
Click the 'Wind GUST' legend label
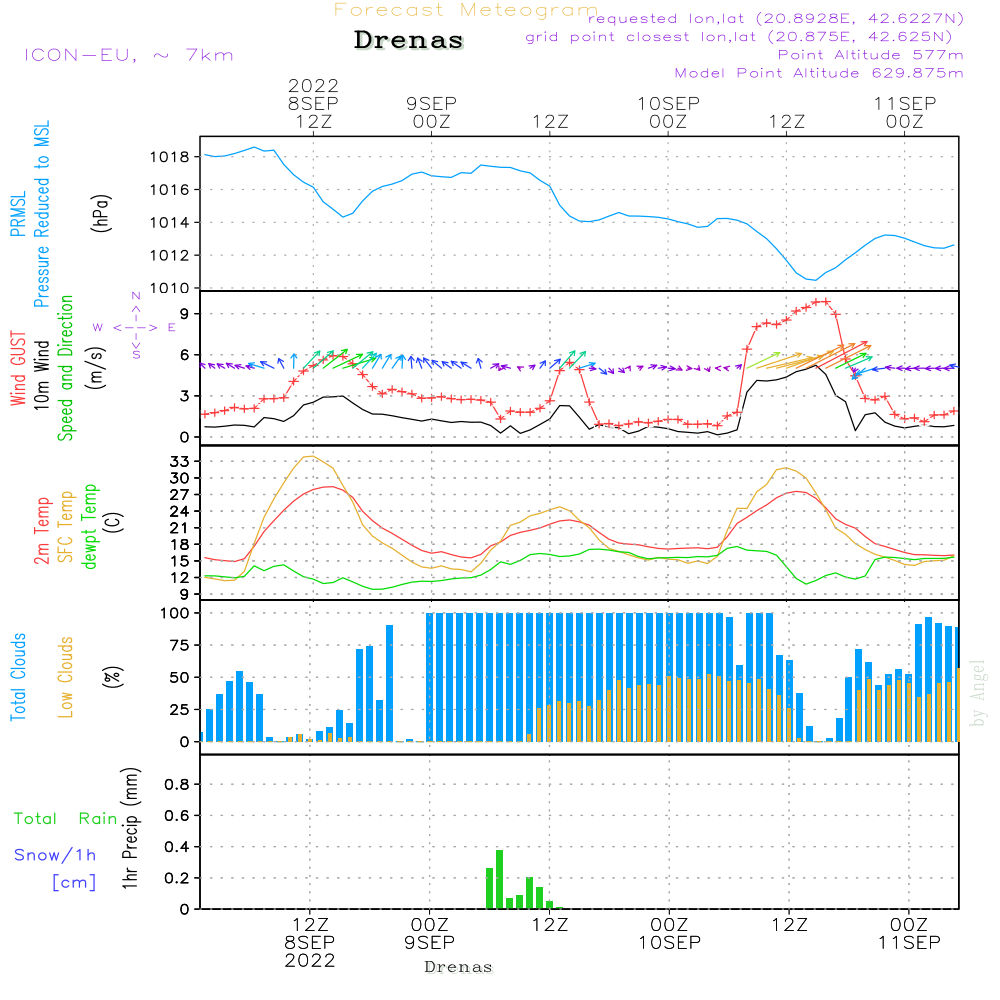point(18,368)
